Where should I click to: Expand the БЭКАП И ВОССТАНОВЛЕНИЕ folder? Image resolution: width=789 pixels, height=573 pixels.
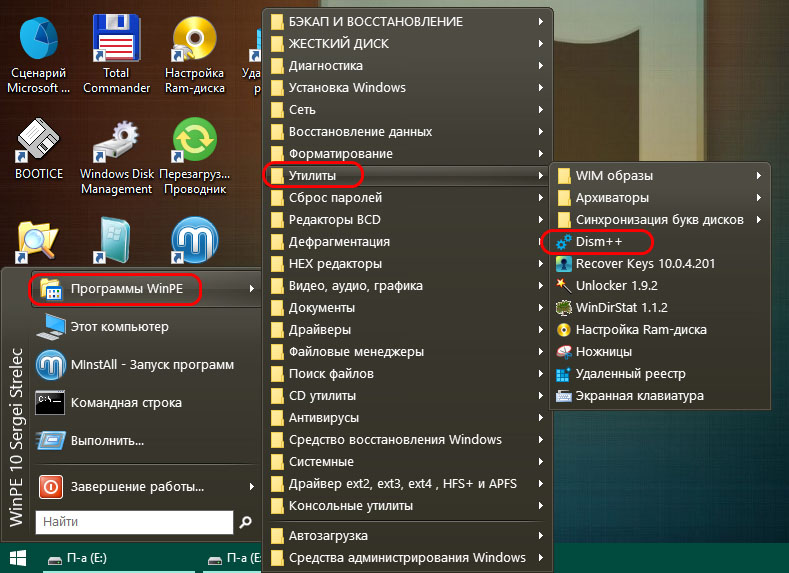point(407,22)
